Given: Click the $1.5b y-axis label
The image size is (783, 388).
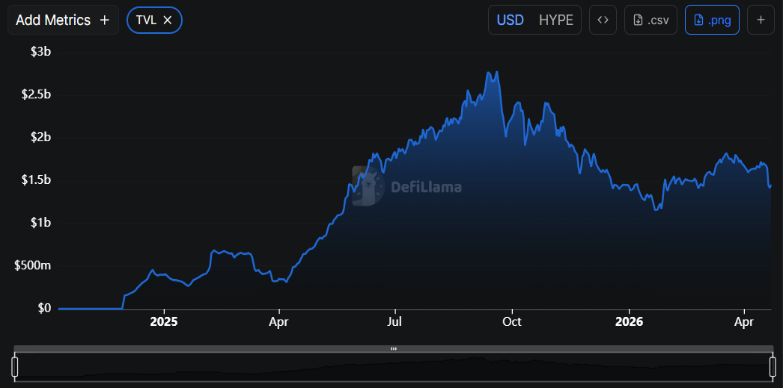Looking at the screenshot, I should point(36,180).
